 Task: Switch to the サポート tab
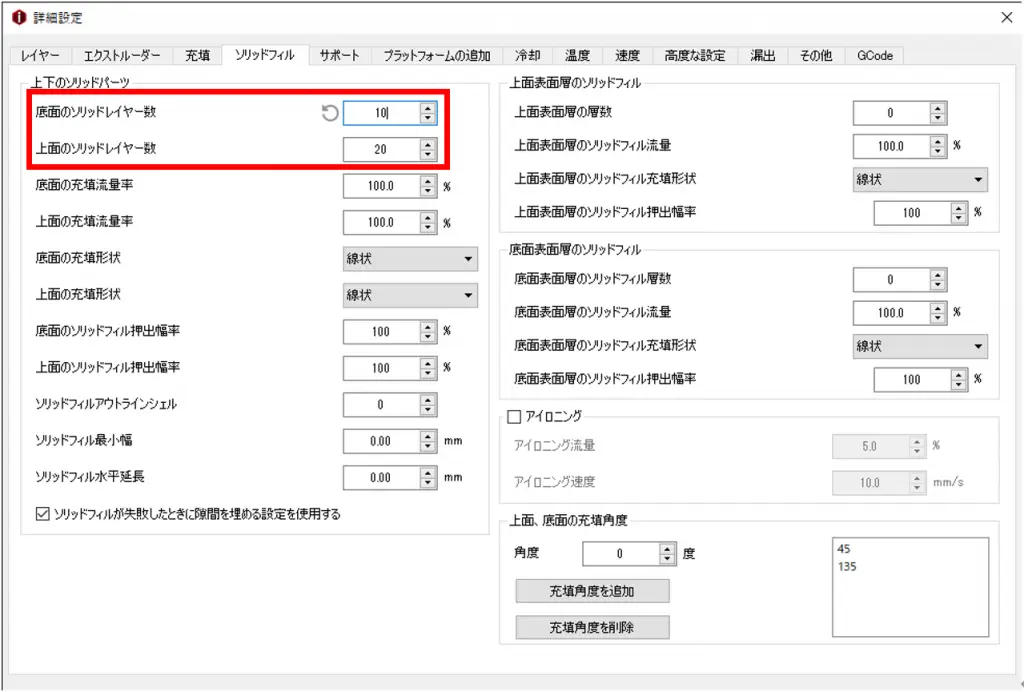(340, 56)
